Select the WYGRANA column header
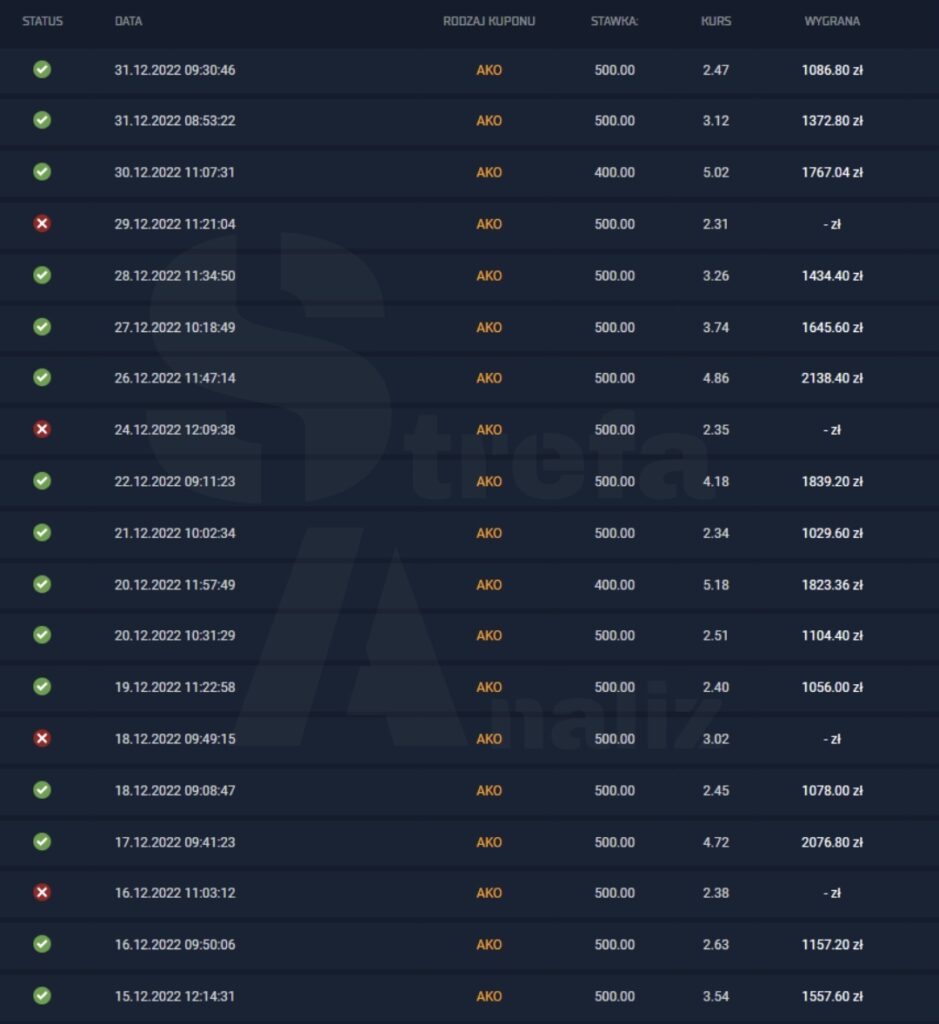Viewport: 939px width, 1024px height. click(832, 21)
